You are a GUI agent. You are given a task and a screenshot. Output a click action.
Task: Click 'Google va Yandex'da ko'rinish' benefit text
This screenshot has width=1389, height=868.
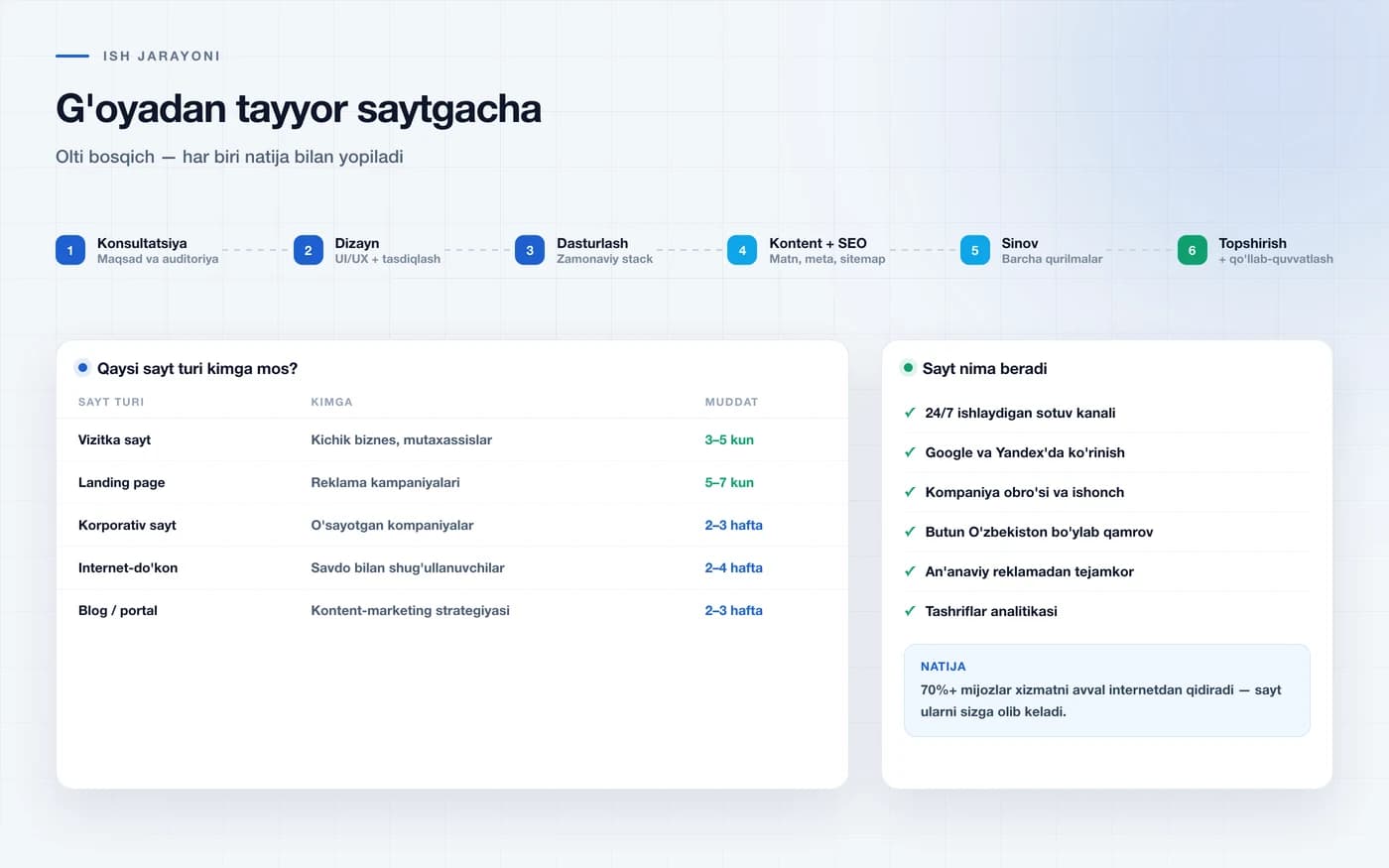1025,452
